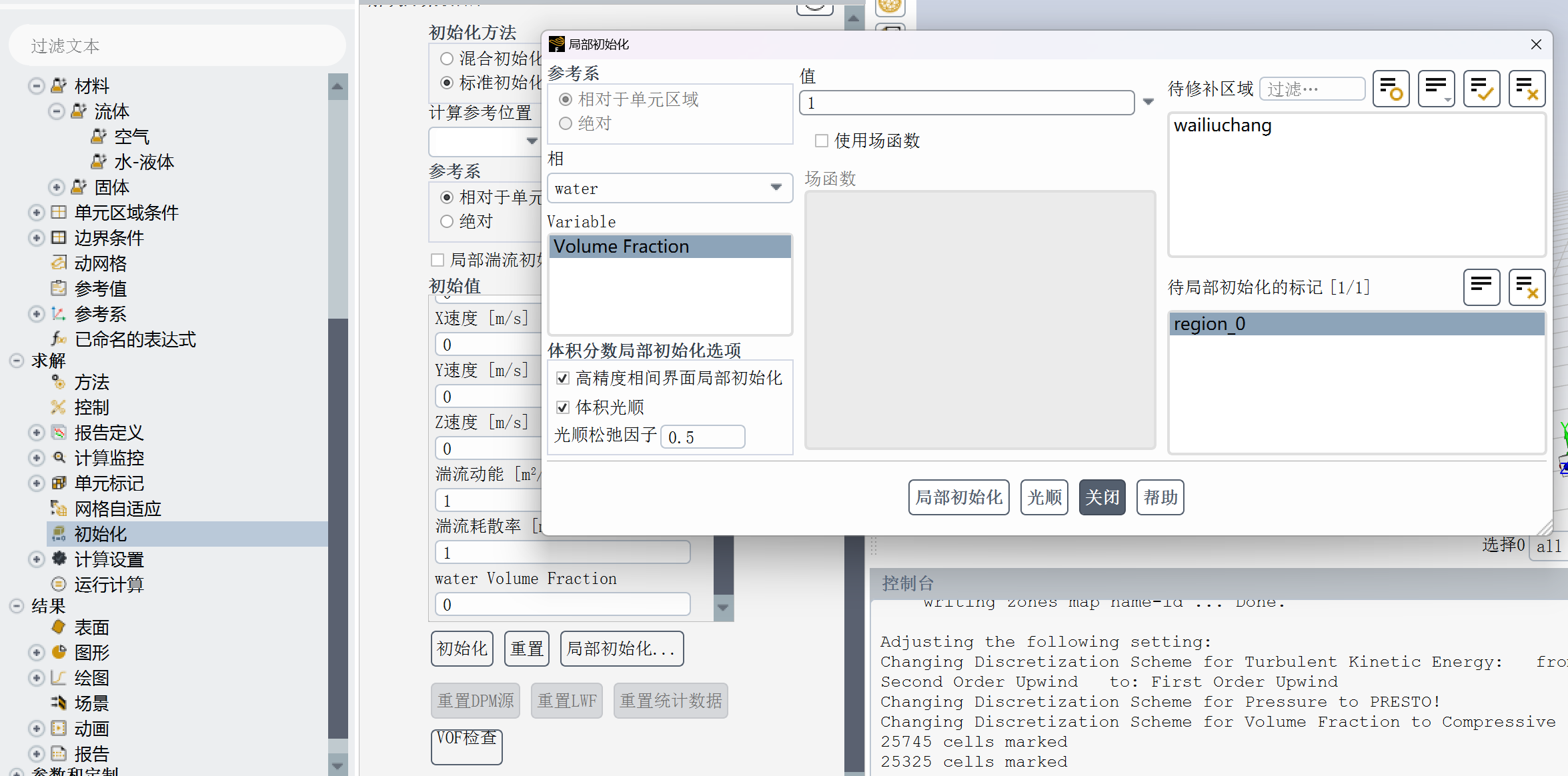Click the 光顺 button
The image size is (1568, 776).
[1044, 497]
